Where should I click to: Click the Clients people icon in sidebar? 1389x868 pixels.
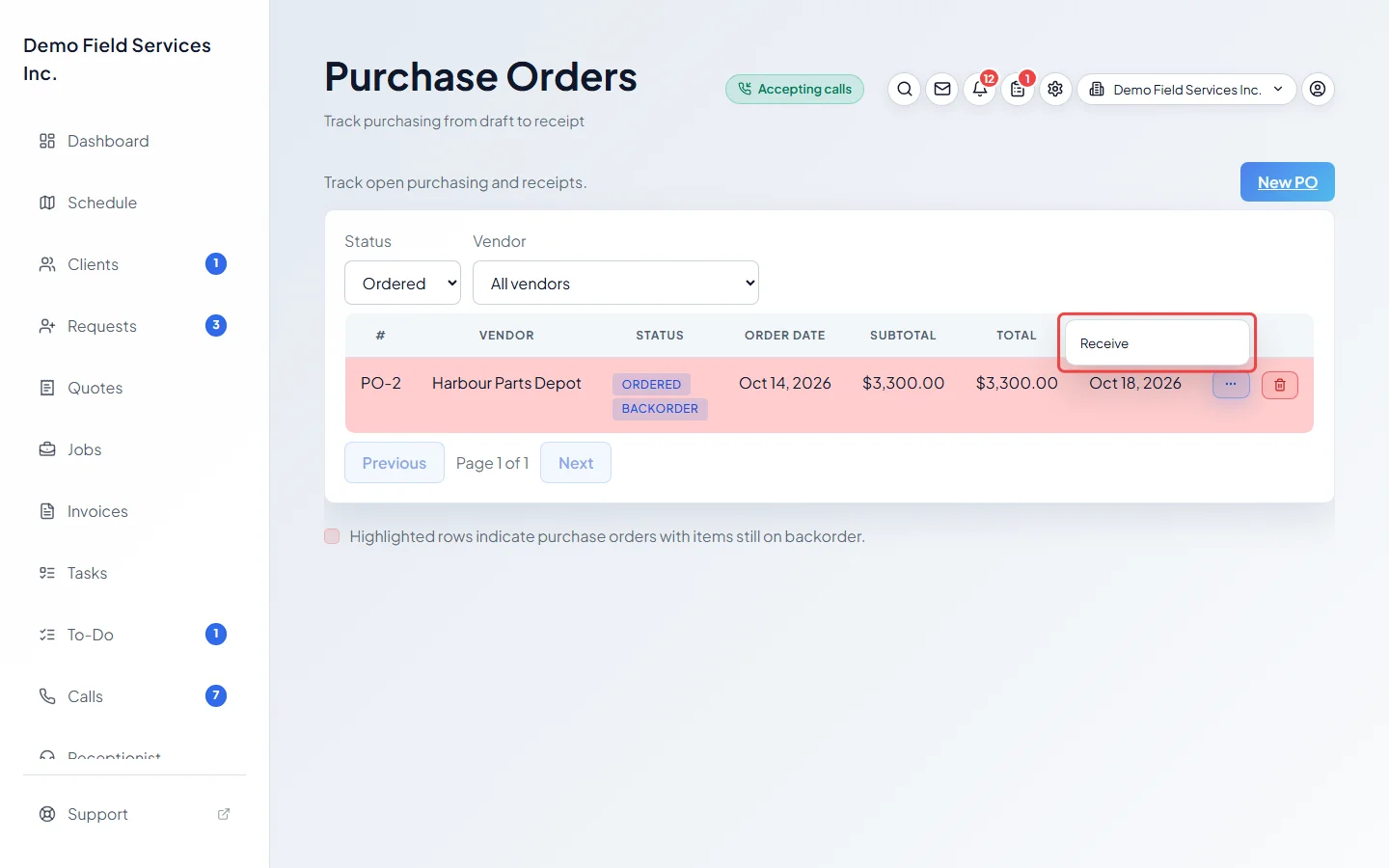click(x=47, y=264)
